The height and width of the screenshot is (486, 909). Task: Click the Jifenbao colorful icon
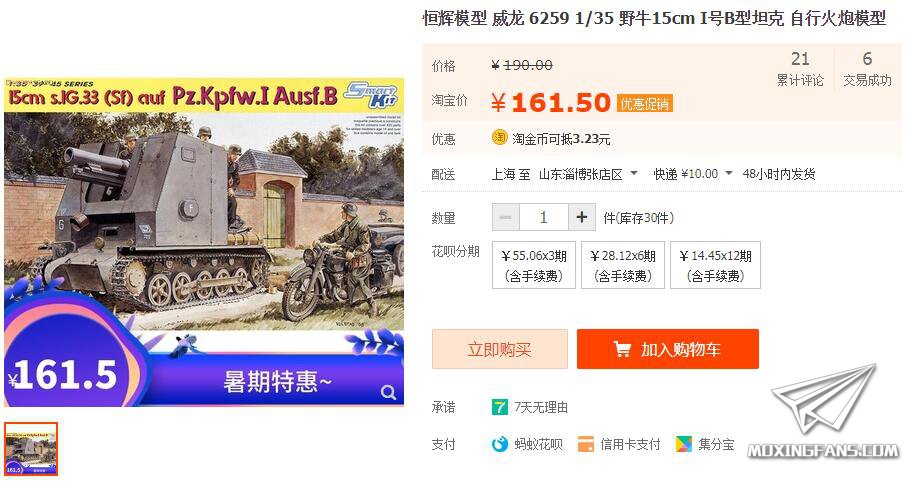(683, 444)
